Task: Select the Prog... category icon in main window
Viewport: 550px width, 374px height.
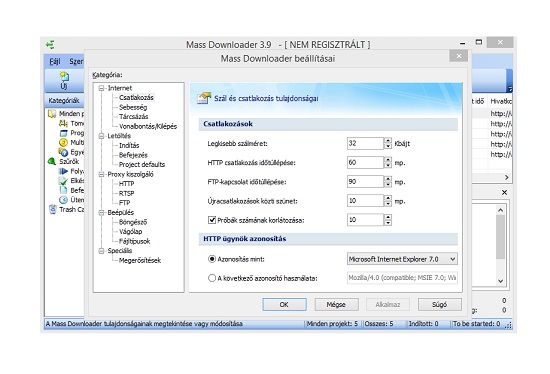Action: tap(63, 133)
